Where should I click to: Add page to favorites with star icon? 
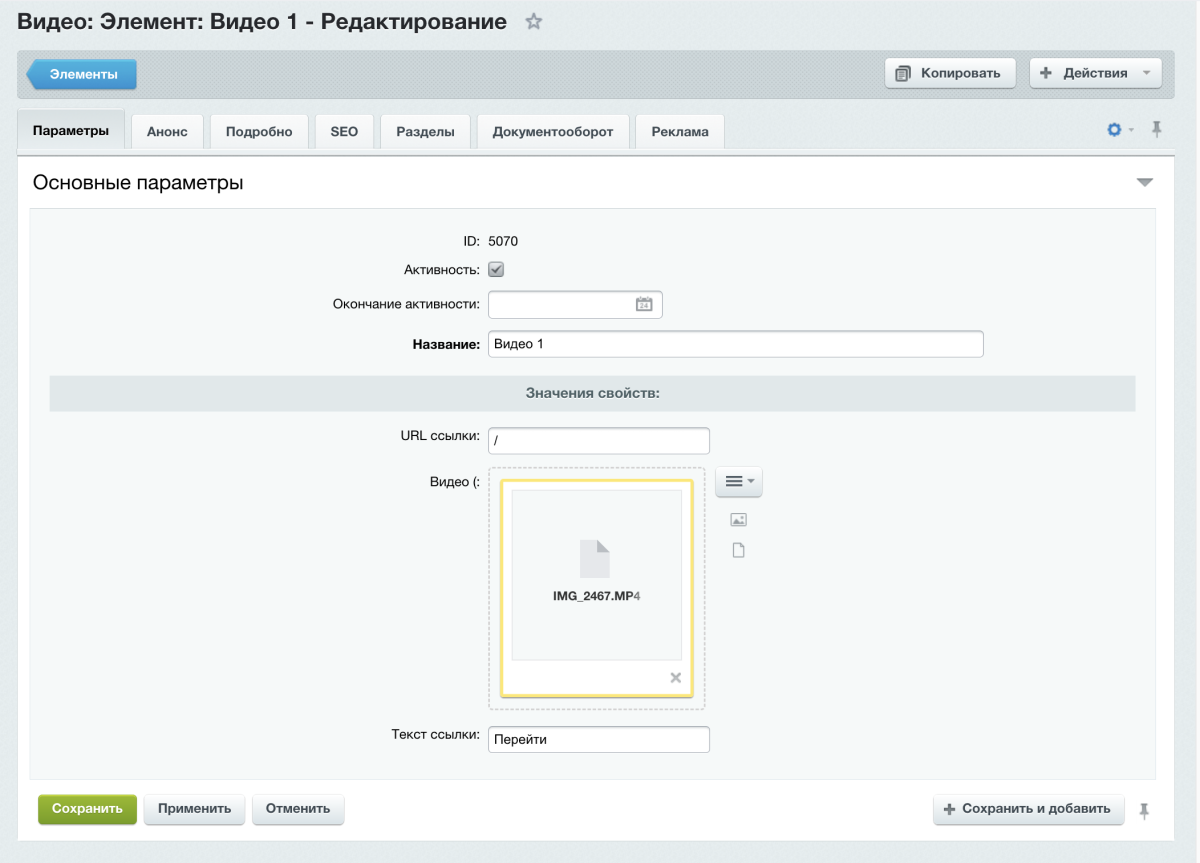(x=534, y=22)
